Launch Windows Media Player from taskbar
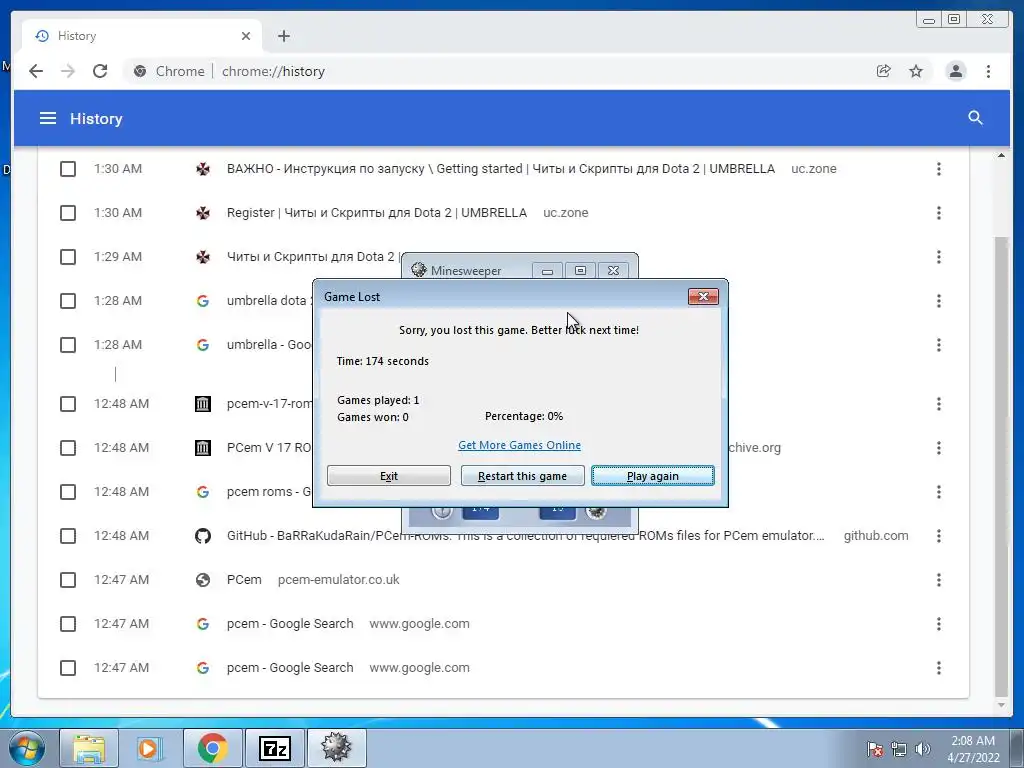 pos(150,748)
